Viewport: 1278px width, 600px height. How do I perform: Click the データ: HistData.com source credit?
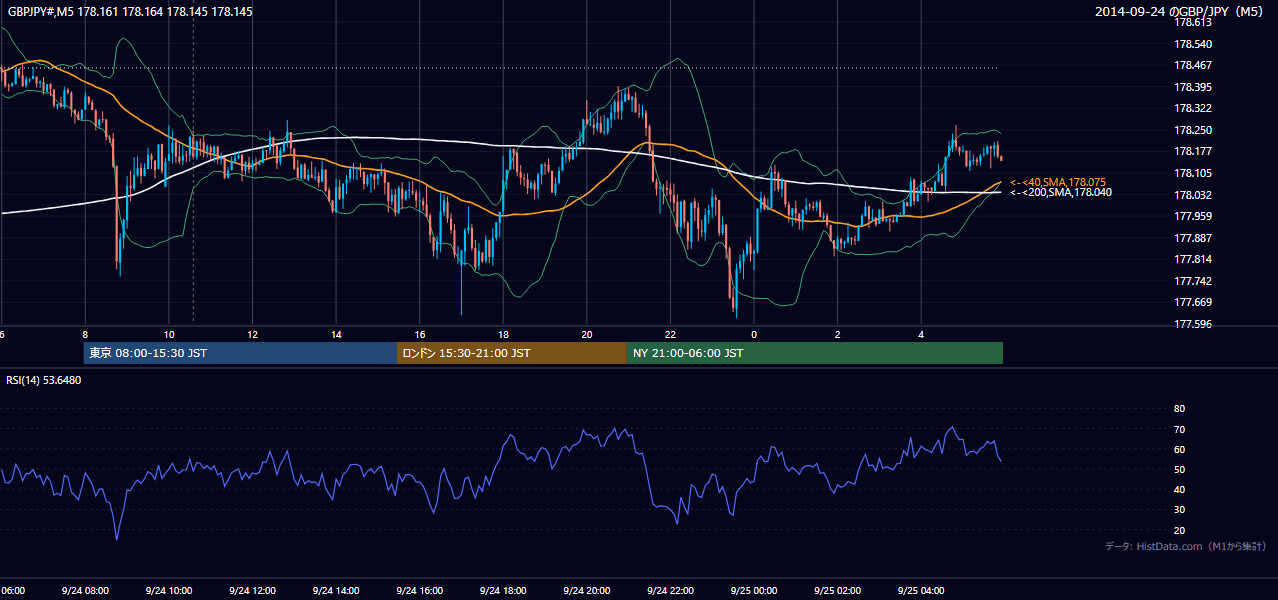coord(1185,546)
